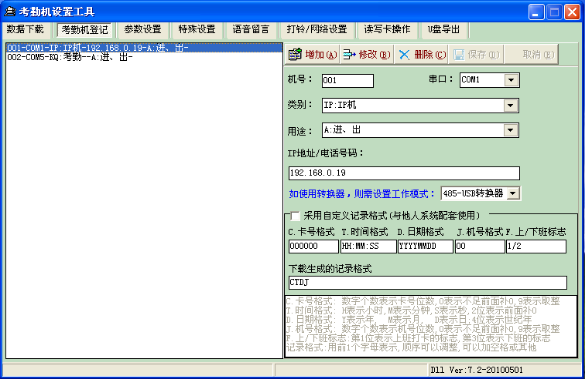The image size is (585, 379).
Task: Click the add-record icon beside 增加
Action: tap(295, 54)
